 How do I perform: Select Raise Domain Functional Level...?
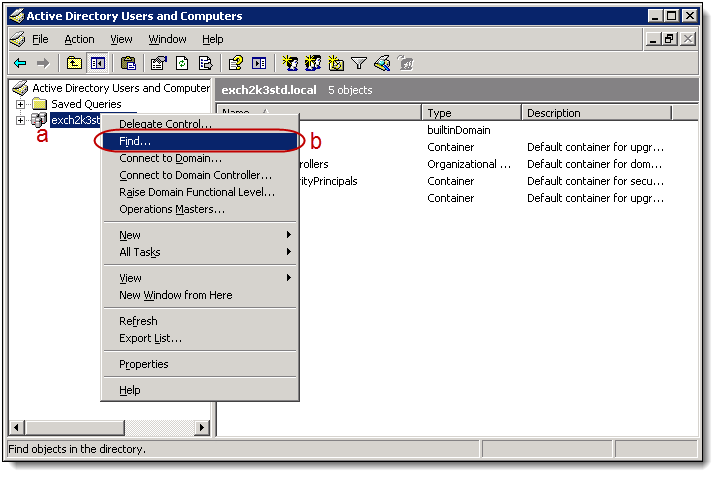click(x=200, y=192)
